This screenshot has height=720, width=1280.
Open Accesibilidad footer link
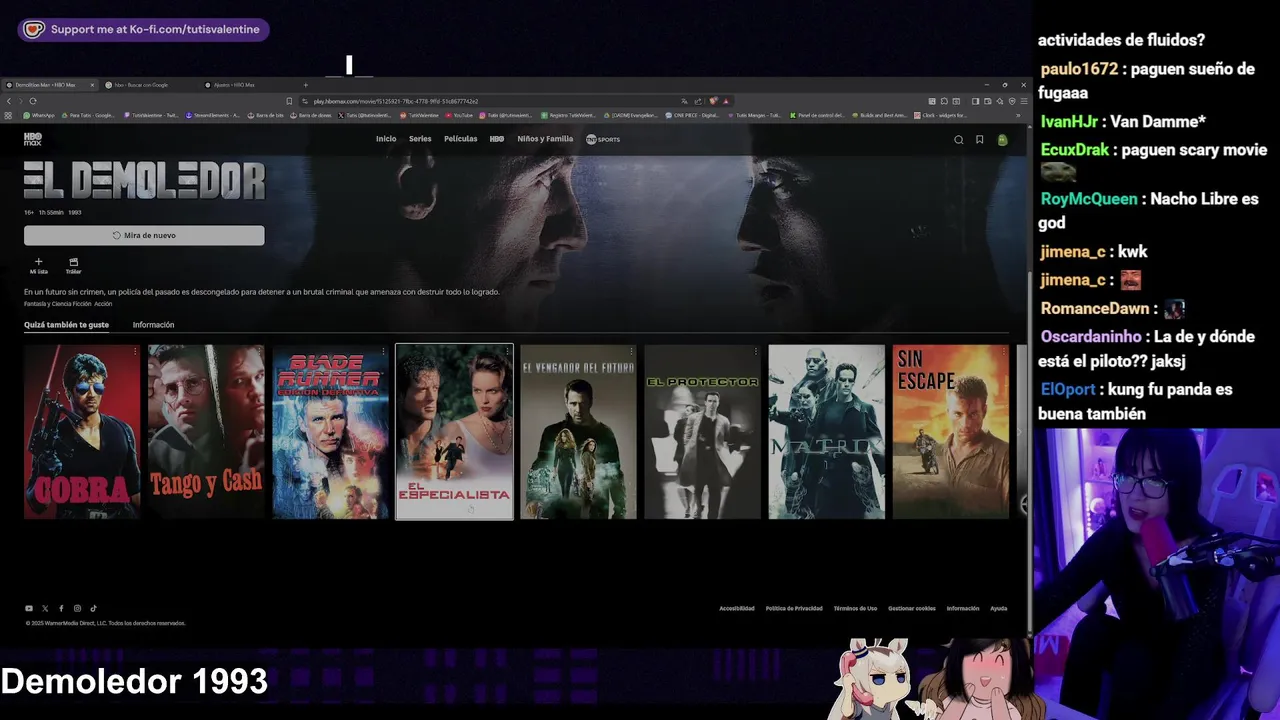(737, 608)
